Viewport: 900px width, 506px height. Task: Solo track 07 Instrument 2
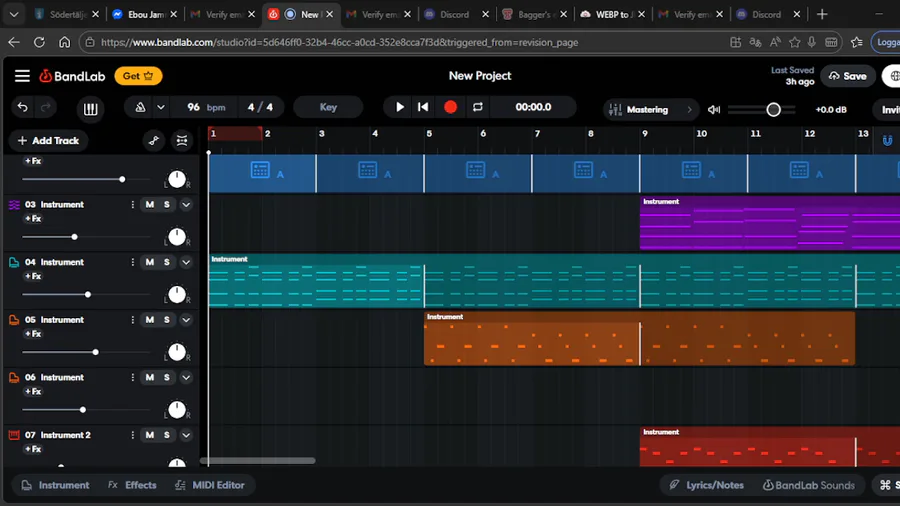(166, 435)
